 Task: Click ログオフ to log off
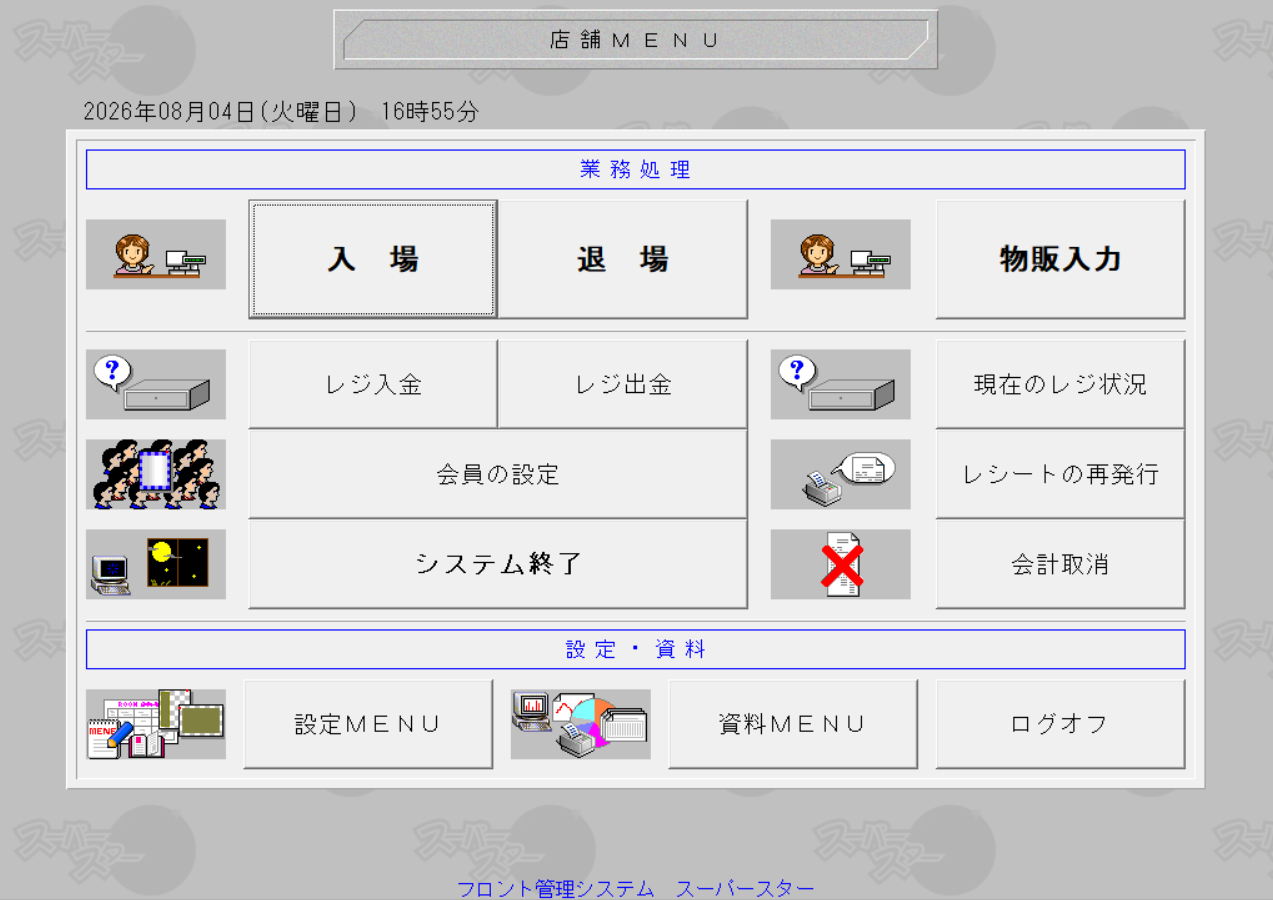(x=1060, y=724)
